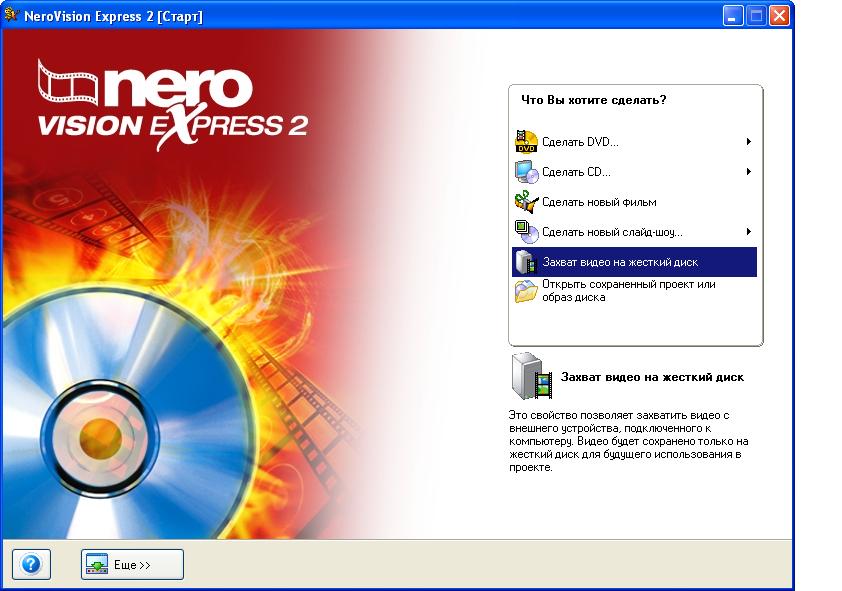Expand the Сделать CD submenu arrow
The height and width of the screenshot is (591, 842).
[x=749, y=172]
